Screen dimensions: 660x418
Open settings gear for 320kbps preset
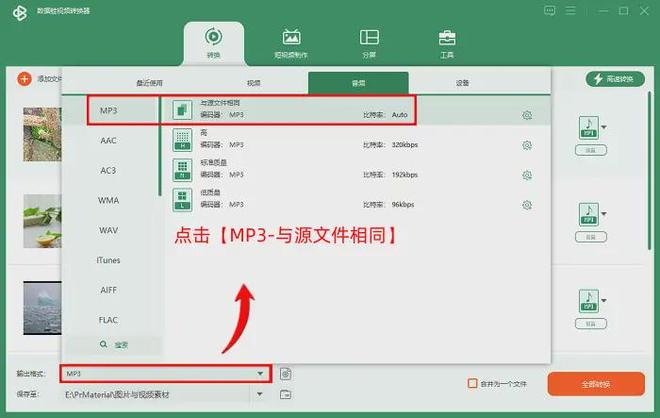point(527,145)
